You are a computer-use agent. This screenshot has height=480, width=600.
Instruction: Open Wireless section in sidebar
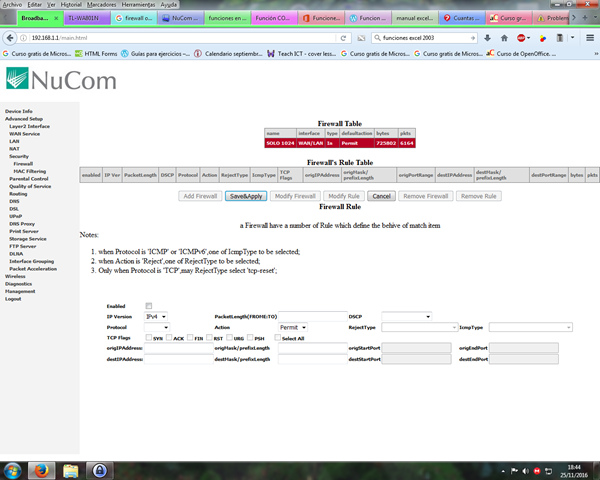click(15, 276)
